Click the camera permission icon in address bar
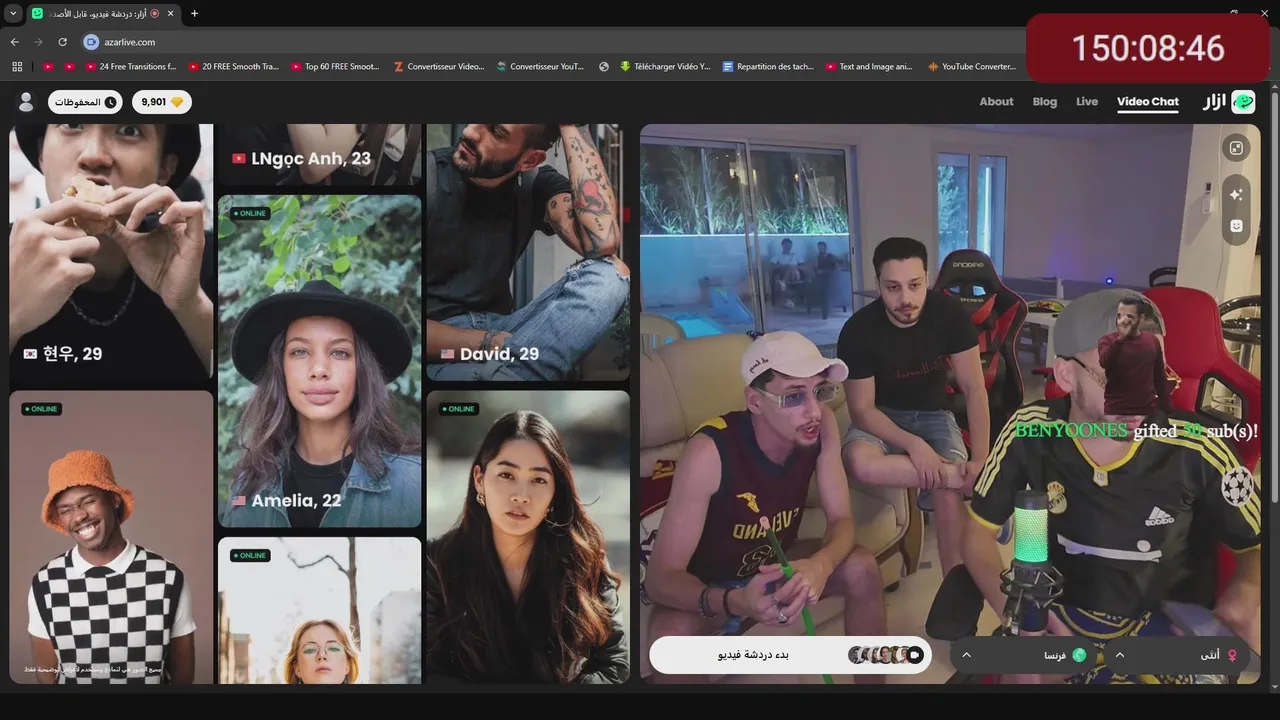Image resolution: width=1280 pixels, height=720 pixels. [x=91, y=42]
